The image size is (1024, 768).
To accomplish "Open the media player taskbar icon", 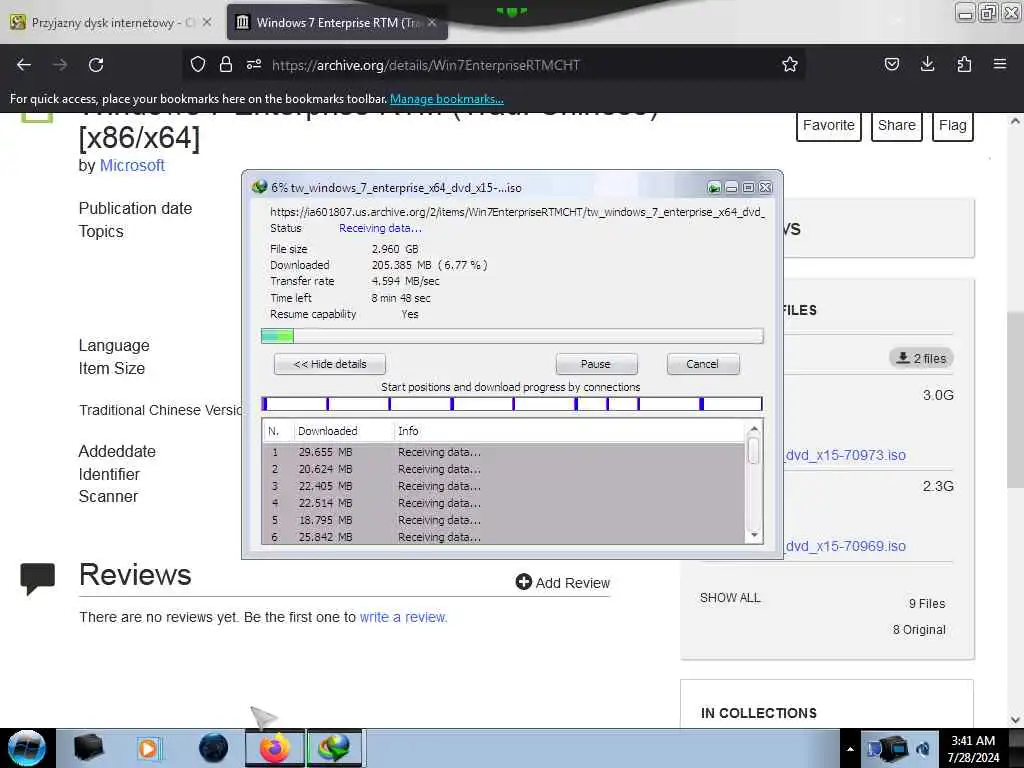I will tap(149, 748).
